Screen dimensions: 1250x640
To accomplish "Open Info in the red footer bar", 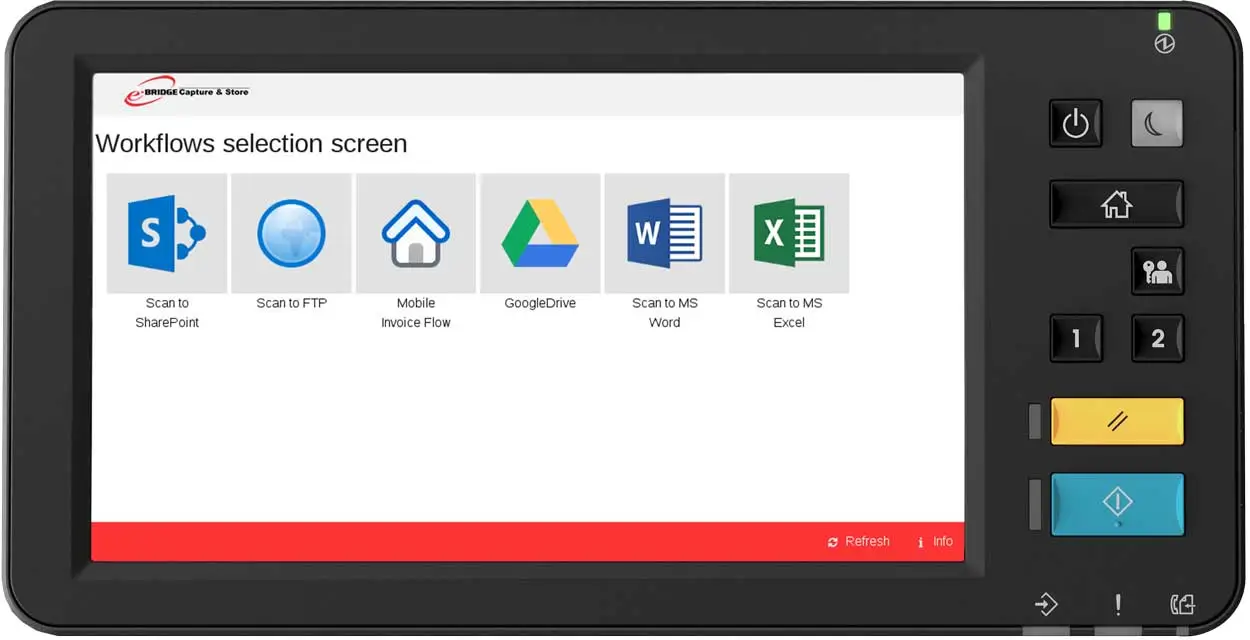I will point(935,541).
